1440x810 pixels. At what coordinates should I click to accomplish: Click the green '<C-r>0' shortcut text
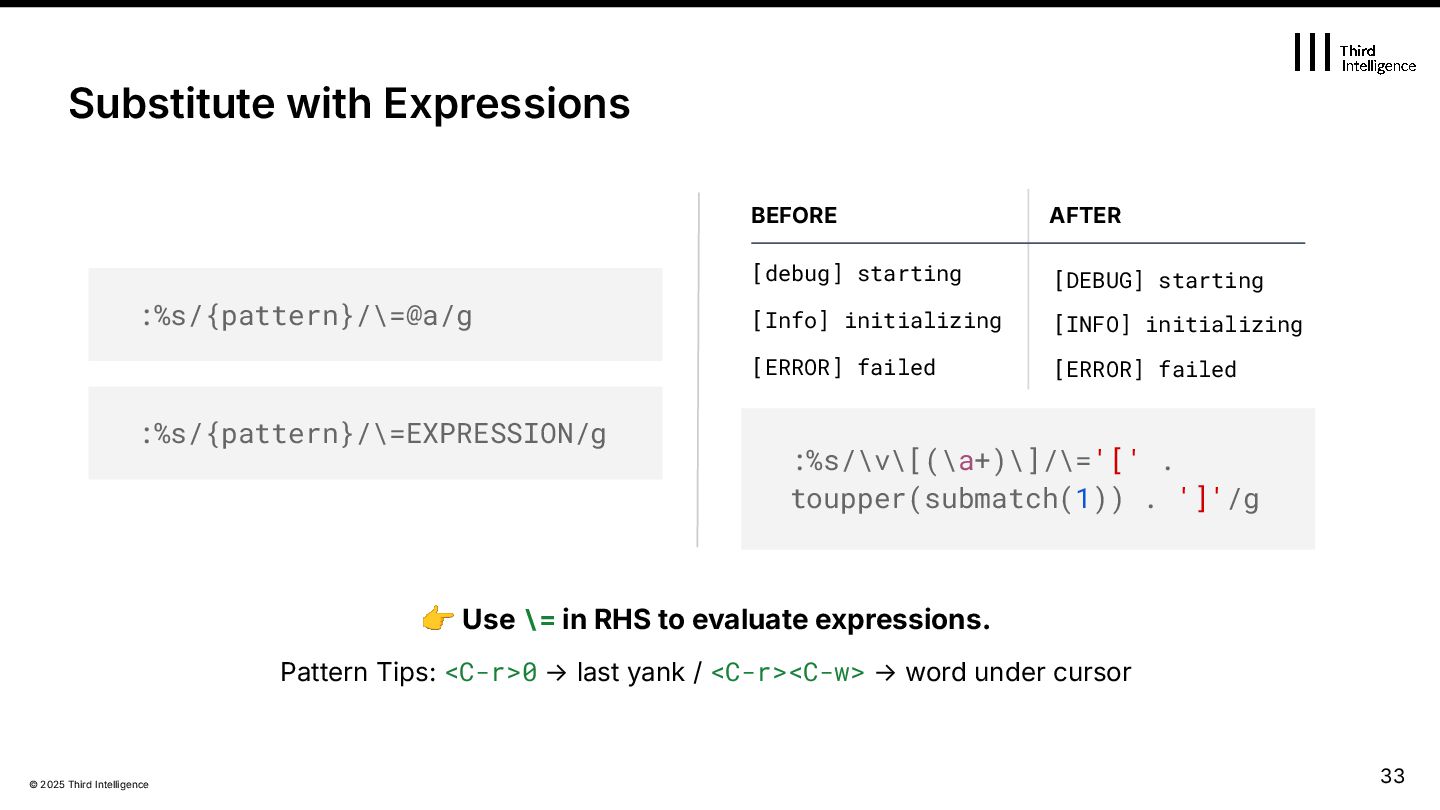pyautogui.click(x=490, y=672)
